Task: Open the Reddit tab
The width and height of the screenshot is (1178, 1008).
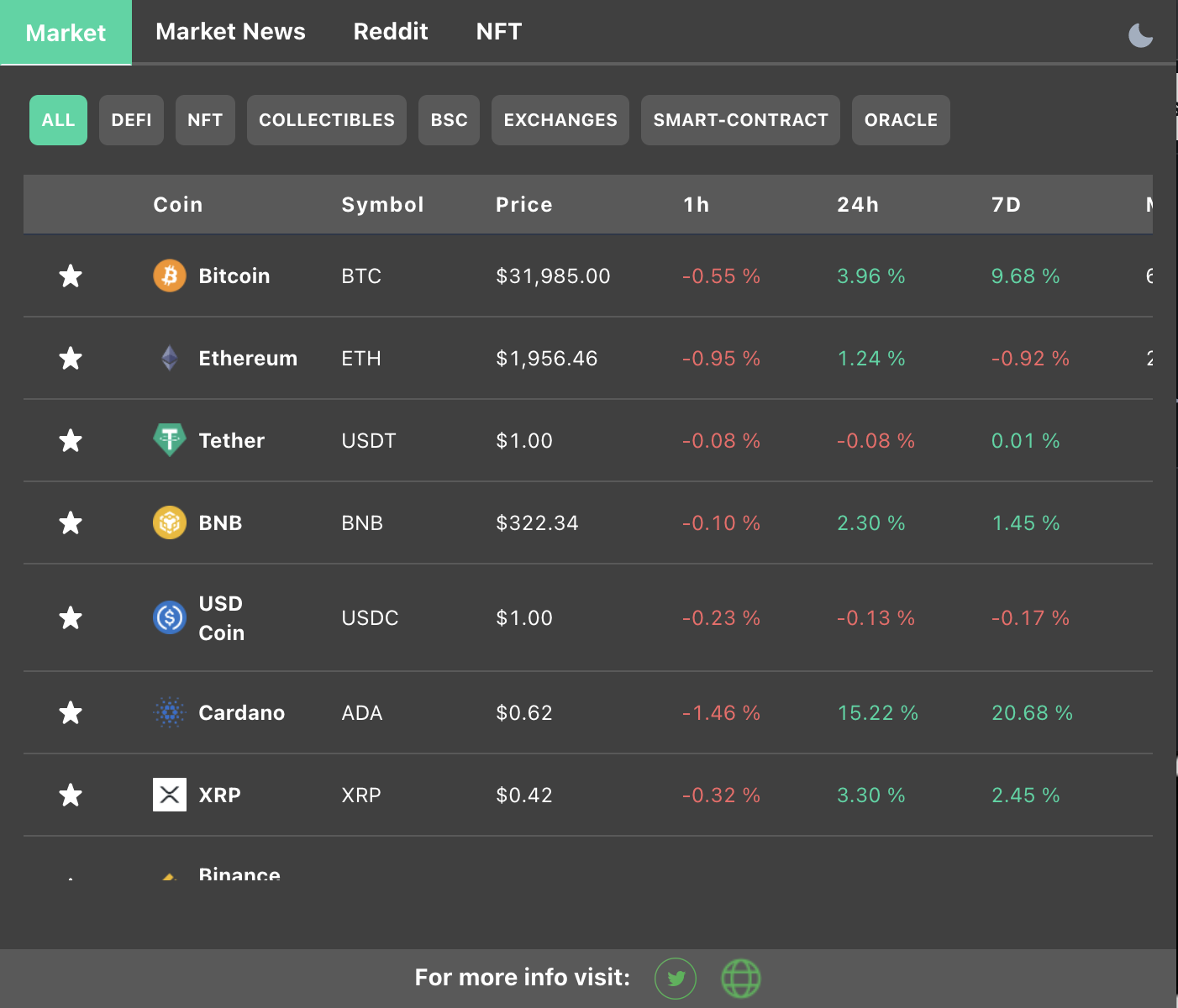Action: 391,32
